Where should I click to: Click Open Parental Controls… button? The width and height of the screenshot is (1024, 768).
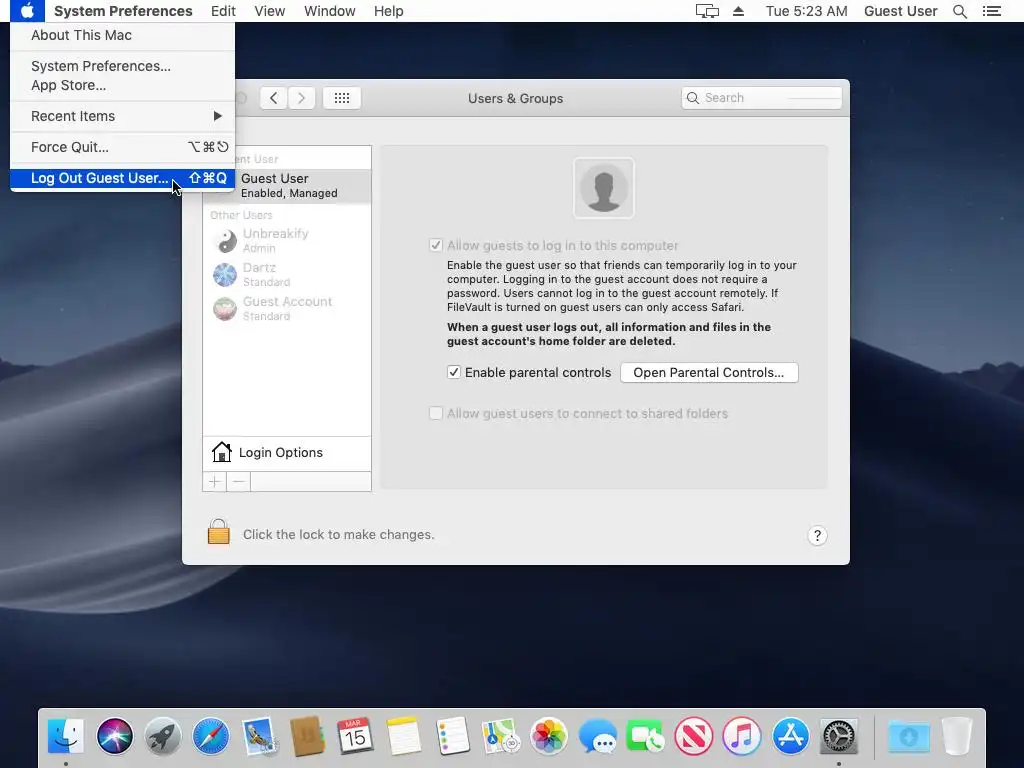pyautogui.click(x=709, y=372)
